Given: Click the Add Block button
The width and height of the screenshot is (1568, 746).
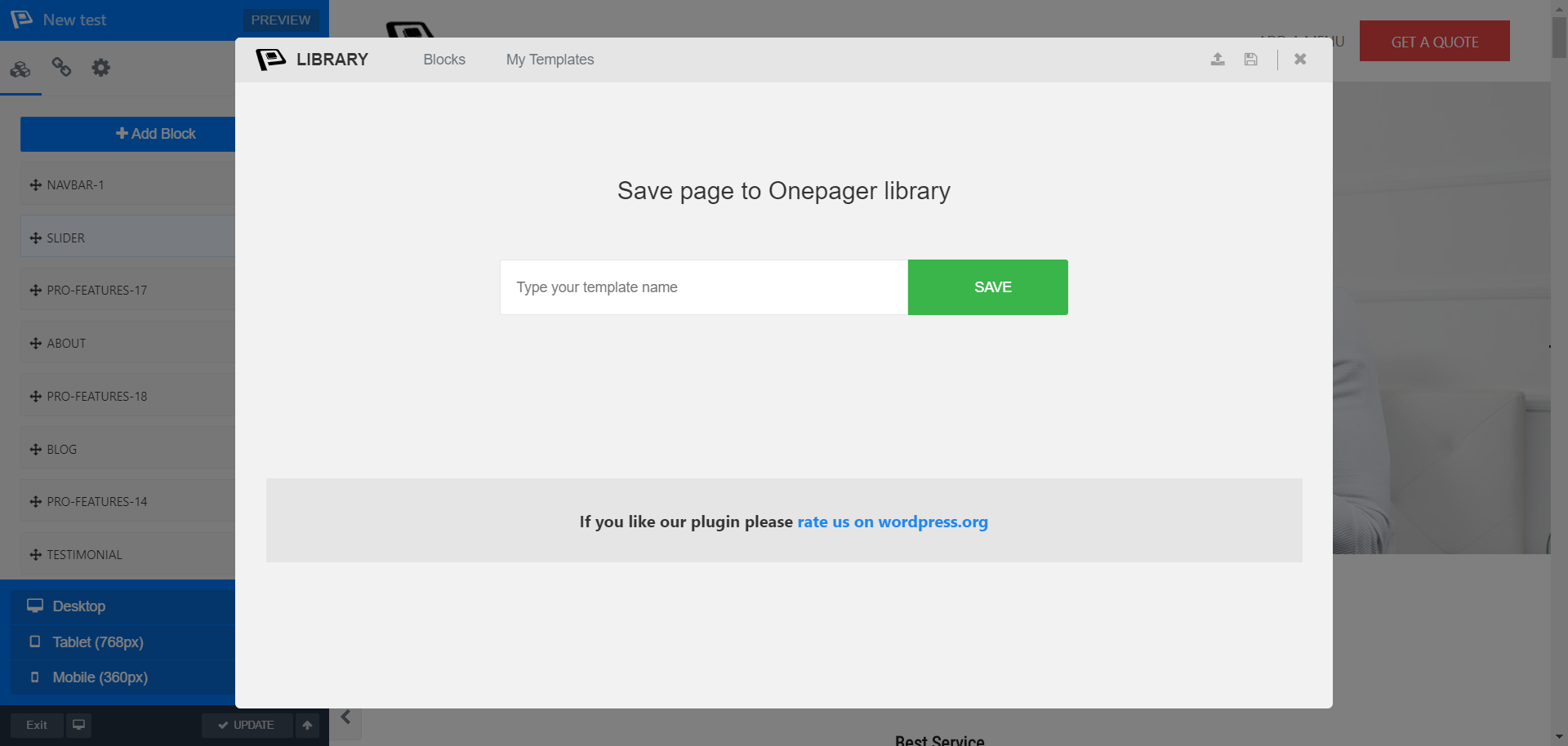Looking at the screenshot, I should [128, 134].
